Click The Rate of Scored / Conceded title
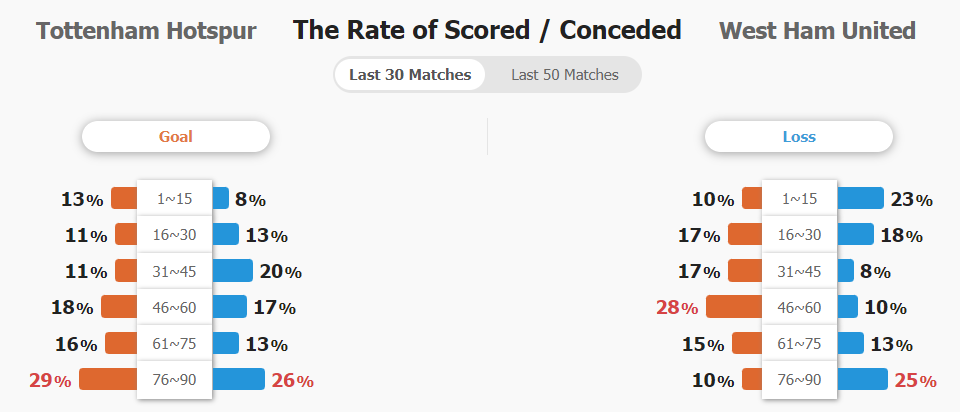The width and height of the screenshot is (960, 412). pos(487,30)
